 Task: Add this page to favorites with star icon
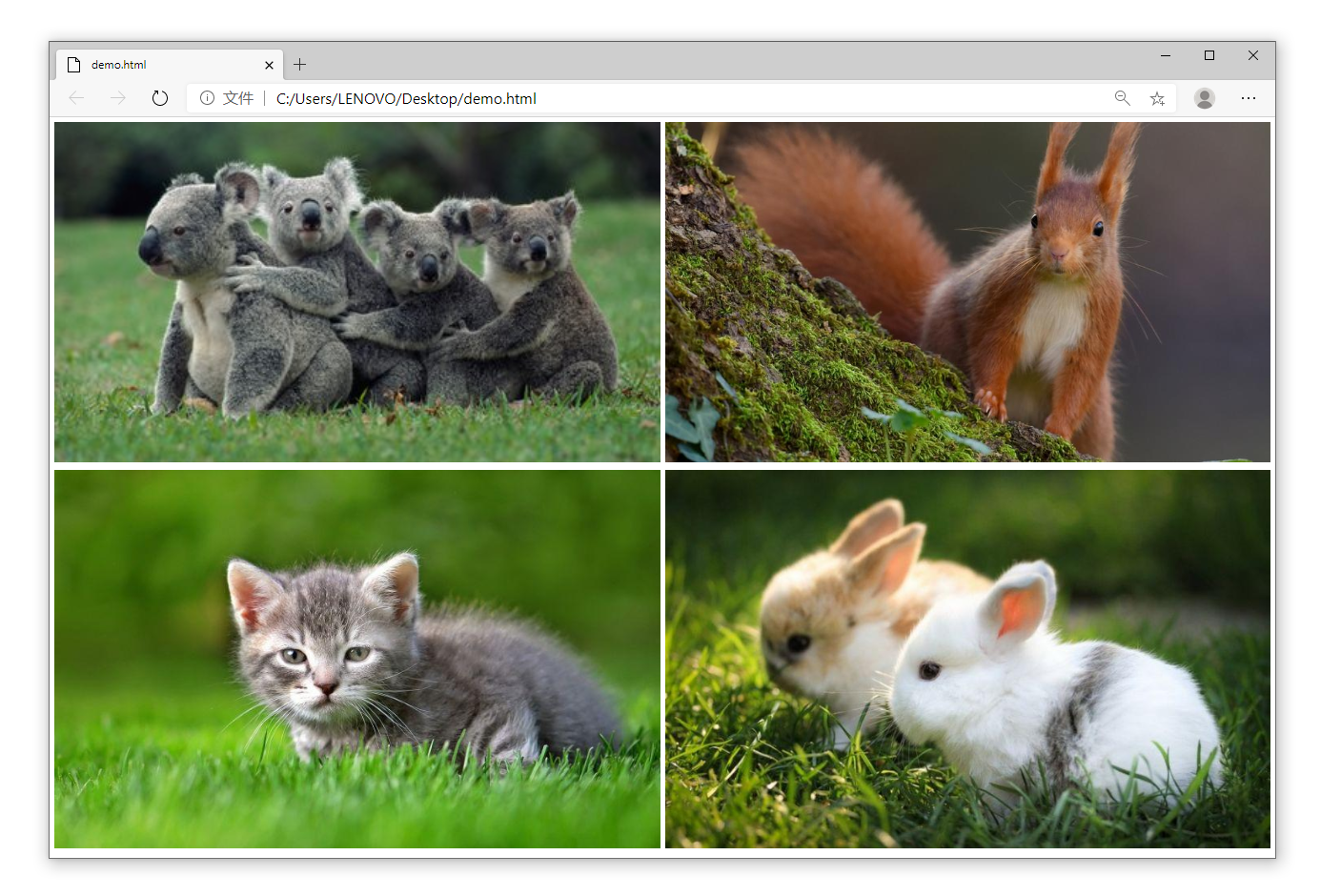(1157, 98)
